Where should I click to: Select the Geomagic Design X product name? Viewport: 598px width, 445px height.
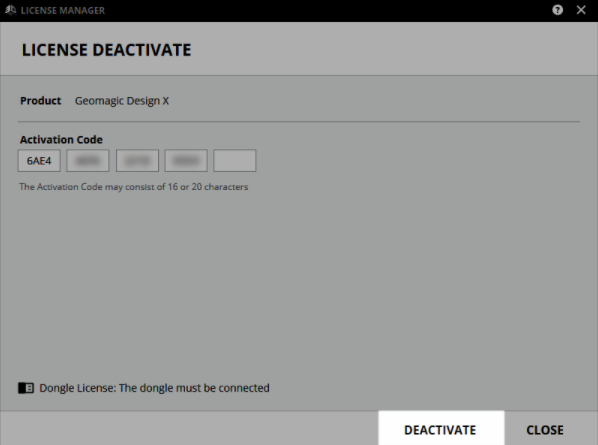[x=122, y=101]
